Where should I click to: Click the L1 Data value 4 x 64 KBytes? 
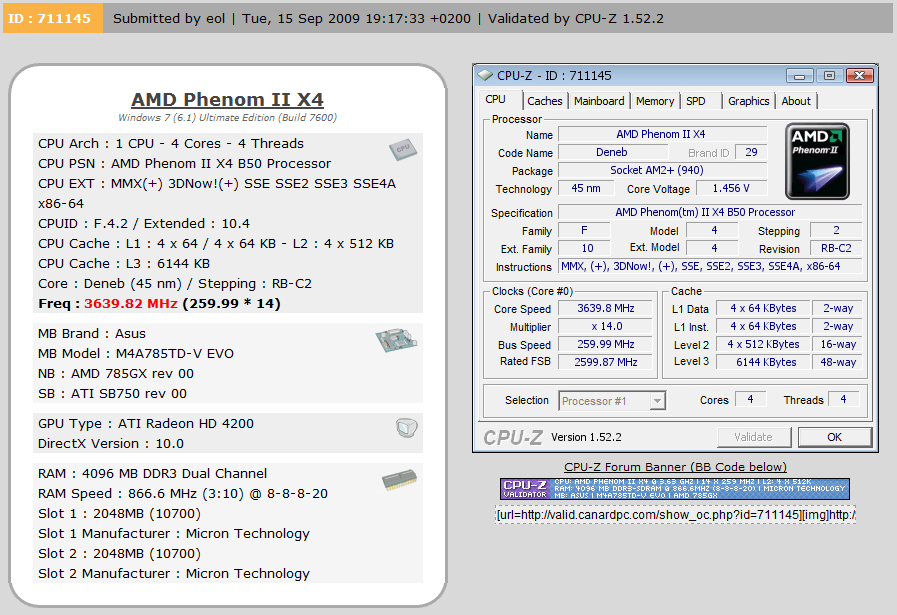(x=763, y=308)
